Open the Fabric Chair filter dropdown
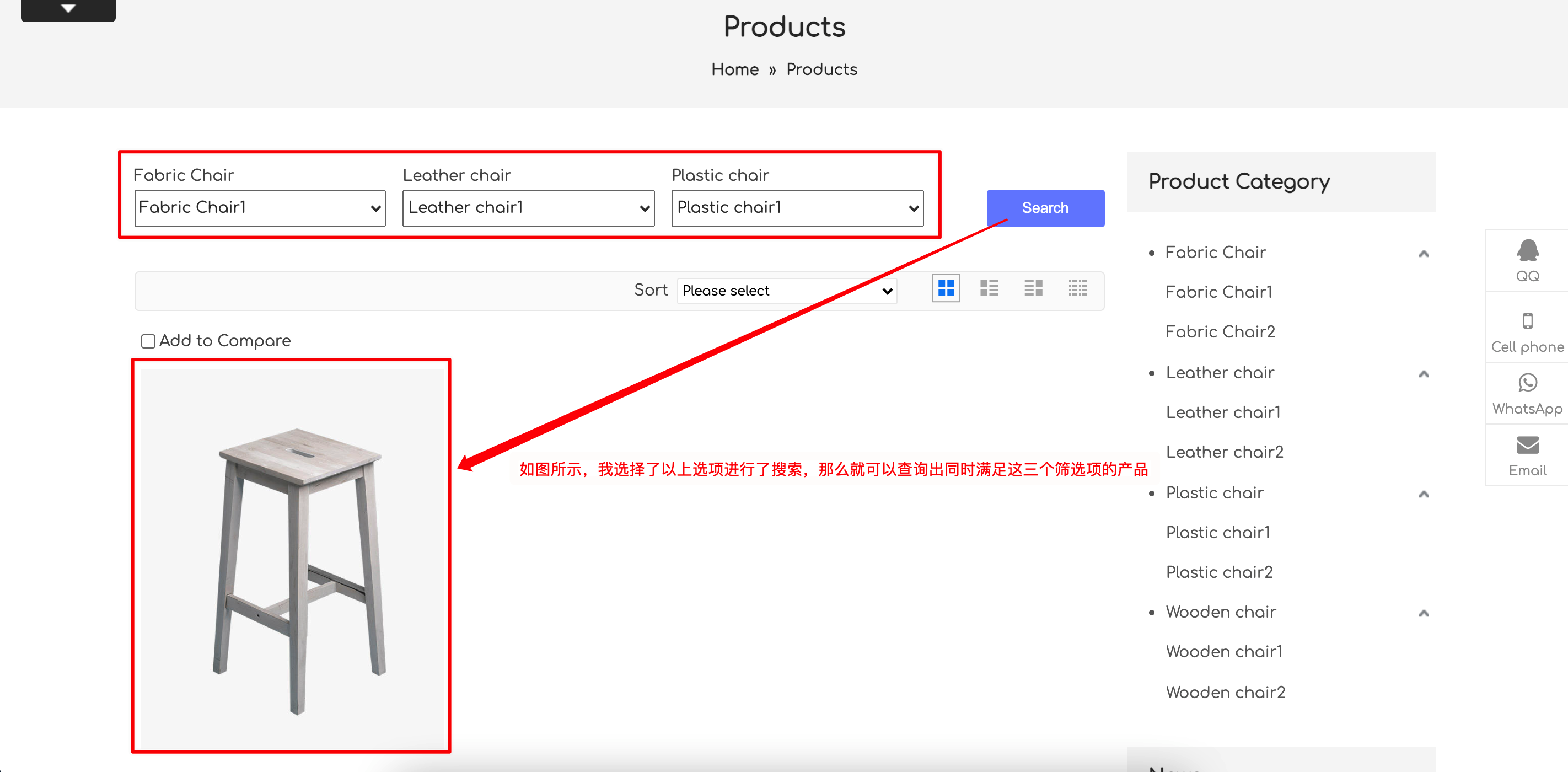This screenshot has width=1568, height=772. point(260,208)
